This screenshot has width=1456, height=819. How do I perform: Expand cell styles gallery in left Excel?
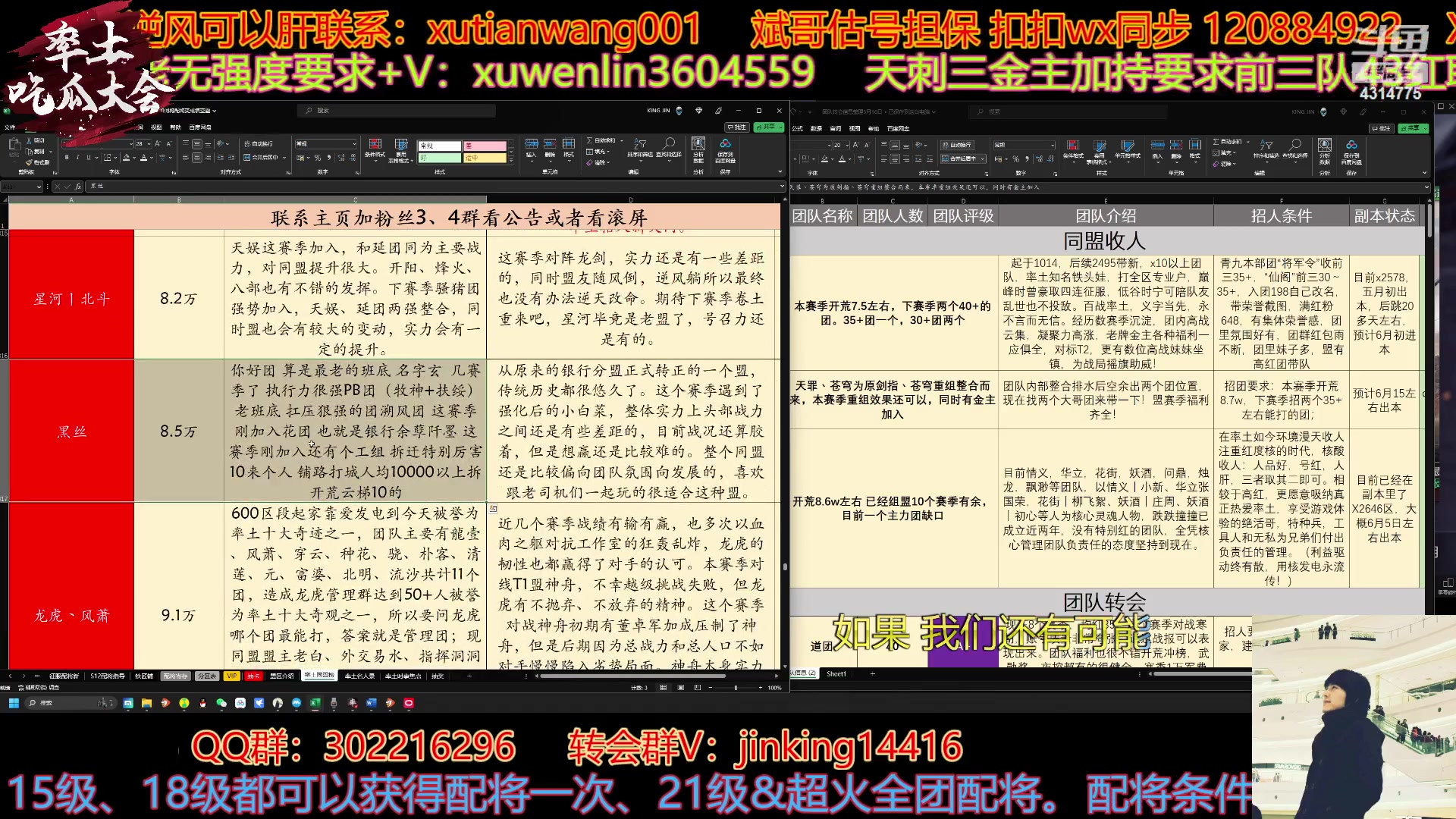click(x=511, y=160)
